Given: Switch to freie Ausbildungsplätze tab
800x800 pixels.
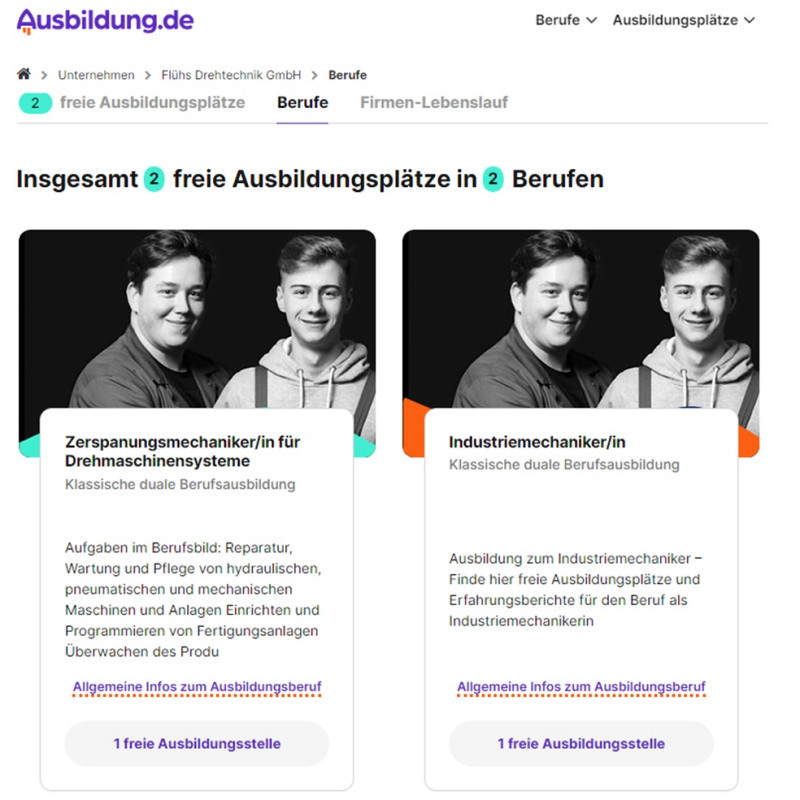Looking at the screenshot, I should pos(153,103).
